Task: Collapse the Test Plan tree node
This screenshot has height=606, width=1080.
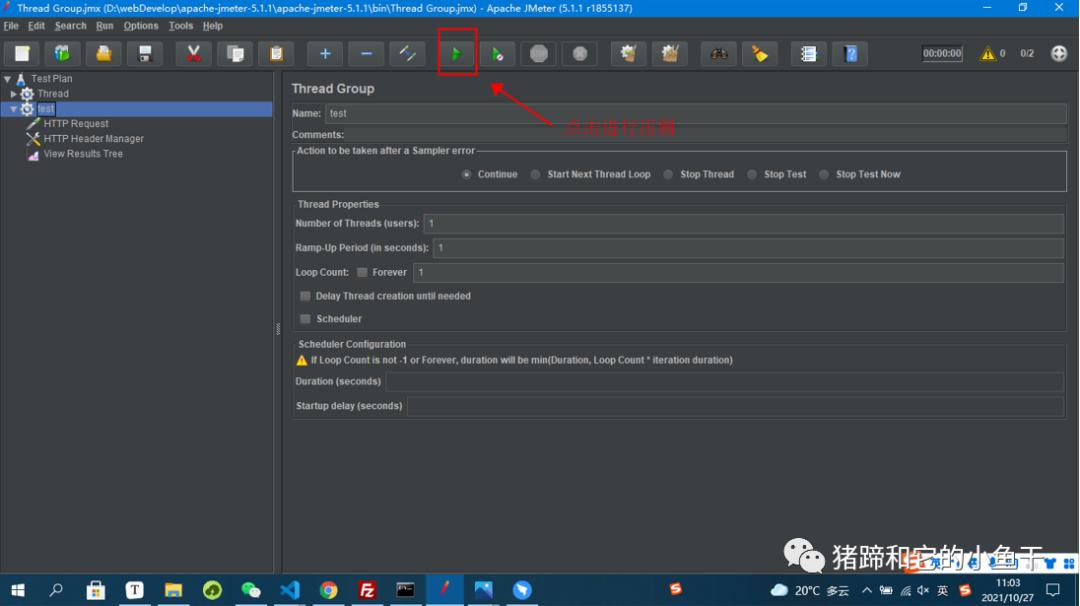Action: pyautogui.click(x=8, y=79)
